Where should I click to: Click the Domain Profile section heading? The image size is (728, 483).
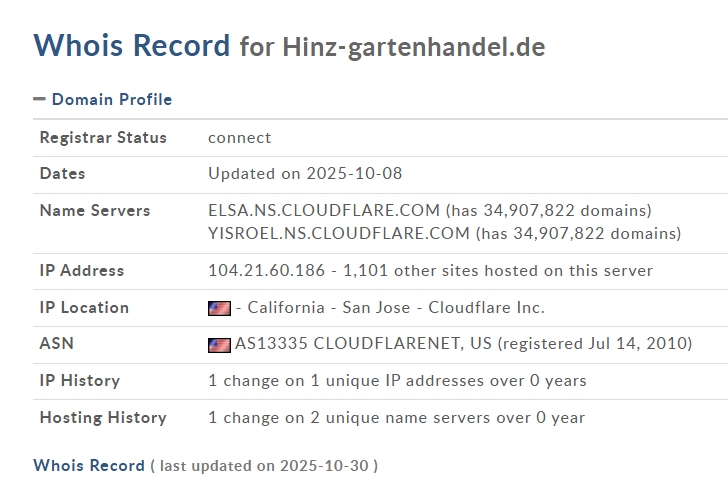(111, 99)
